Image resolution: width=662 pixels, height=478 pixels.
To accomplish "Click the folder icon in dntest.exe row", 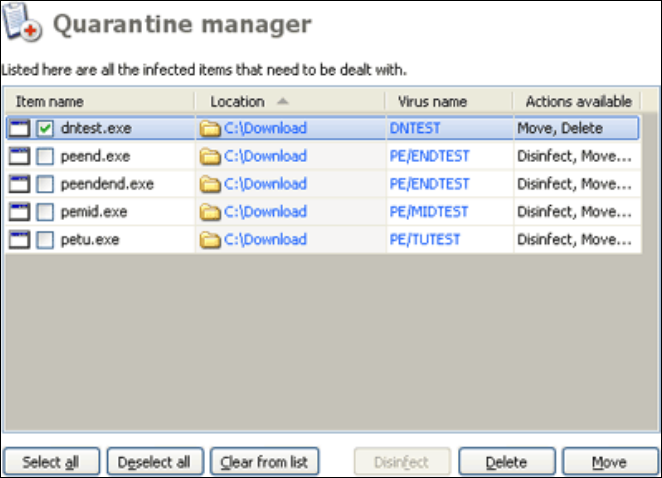I will 210,128.
